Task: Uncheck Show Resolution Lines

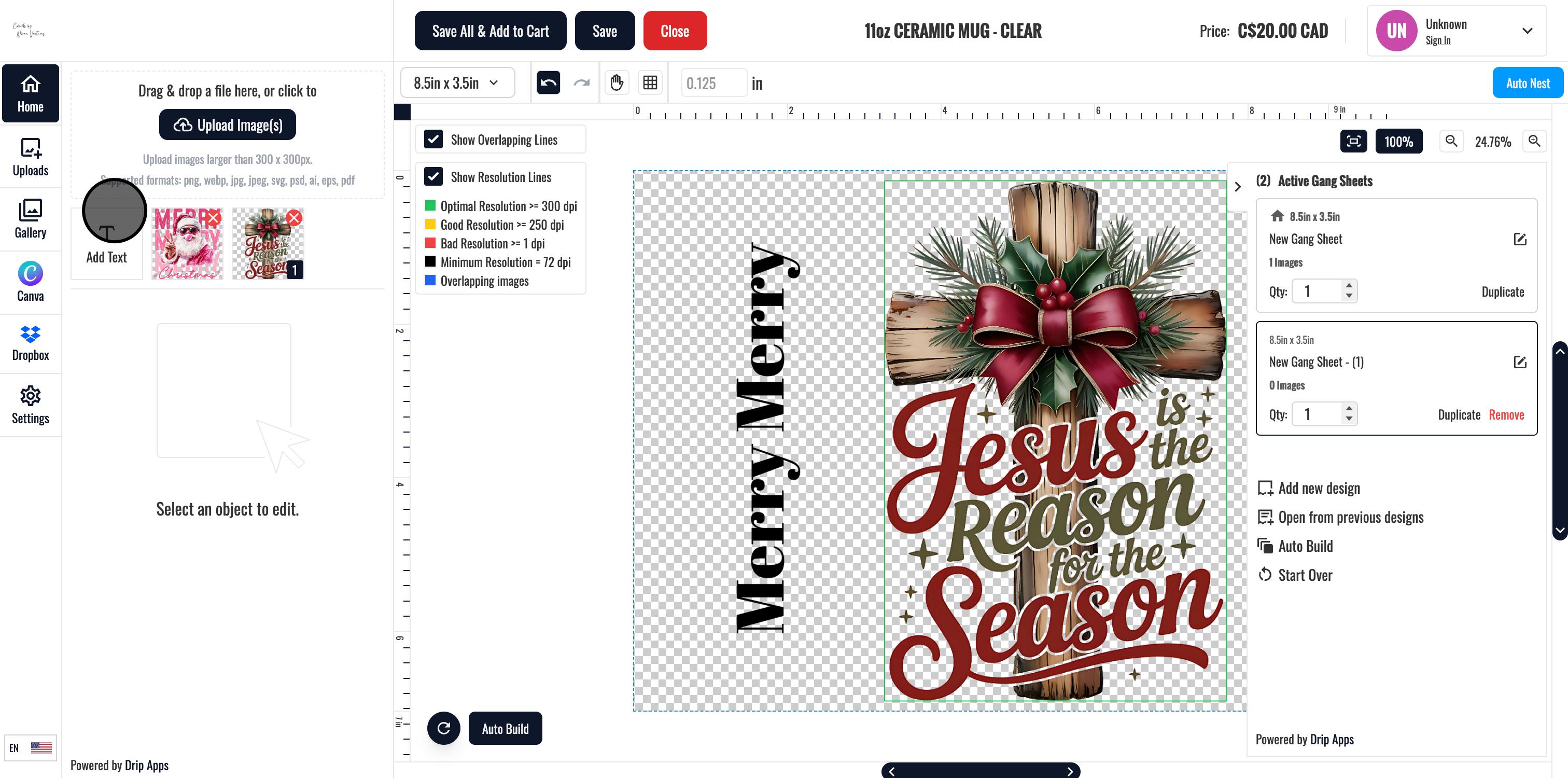Action: 433,177
